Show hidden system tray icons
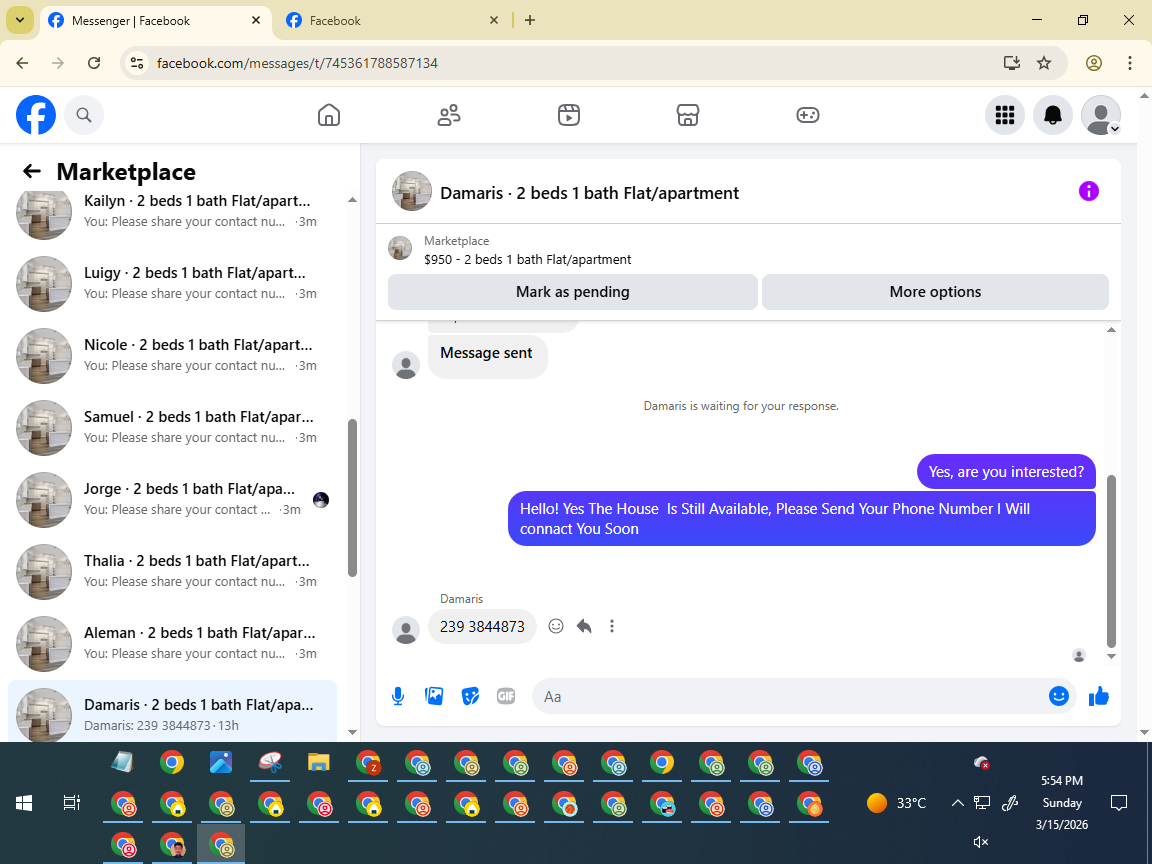1152x864 pixels. 957,803
